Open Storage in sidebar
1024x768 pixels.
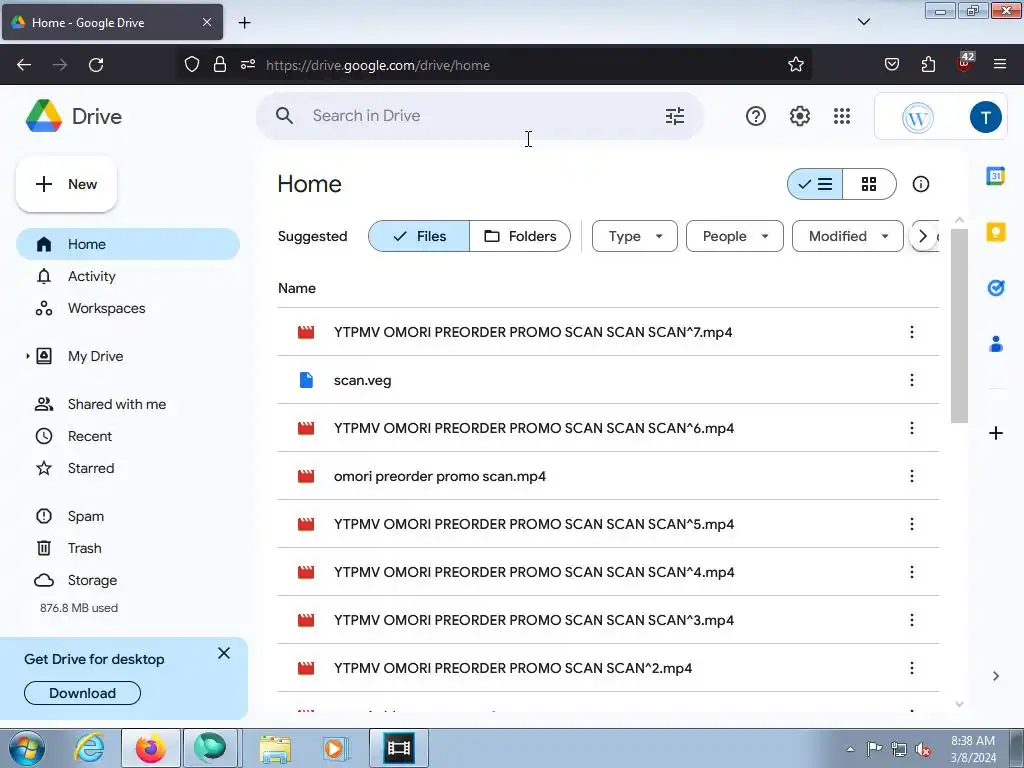[128, 580]
